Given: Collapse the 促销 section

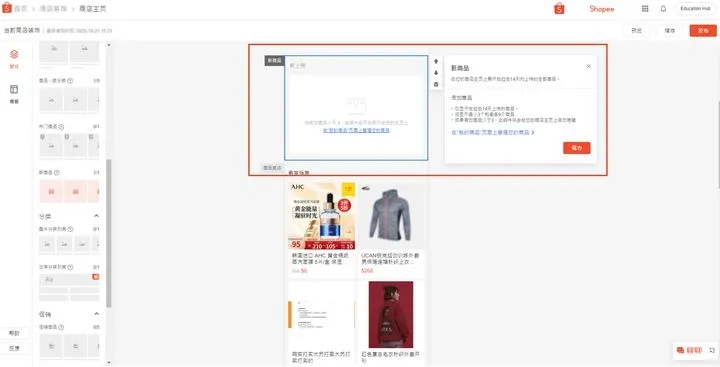Looking at the screenshot, I should pos(96,314).
